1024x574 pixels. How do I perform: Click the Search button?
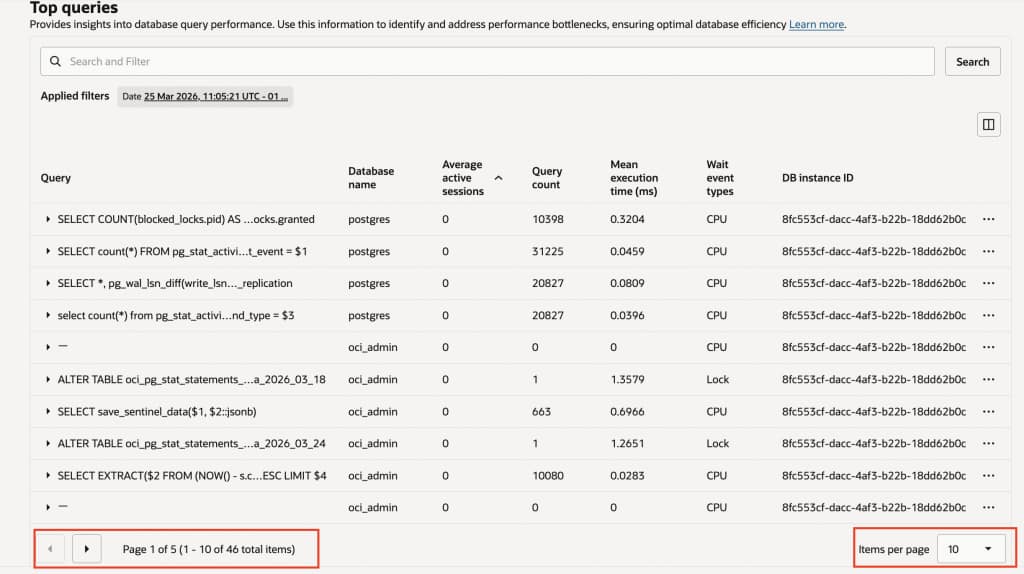coord(972,61)
